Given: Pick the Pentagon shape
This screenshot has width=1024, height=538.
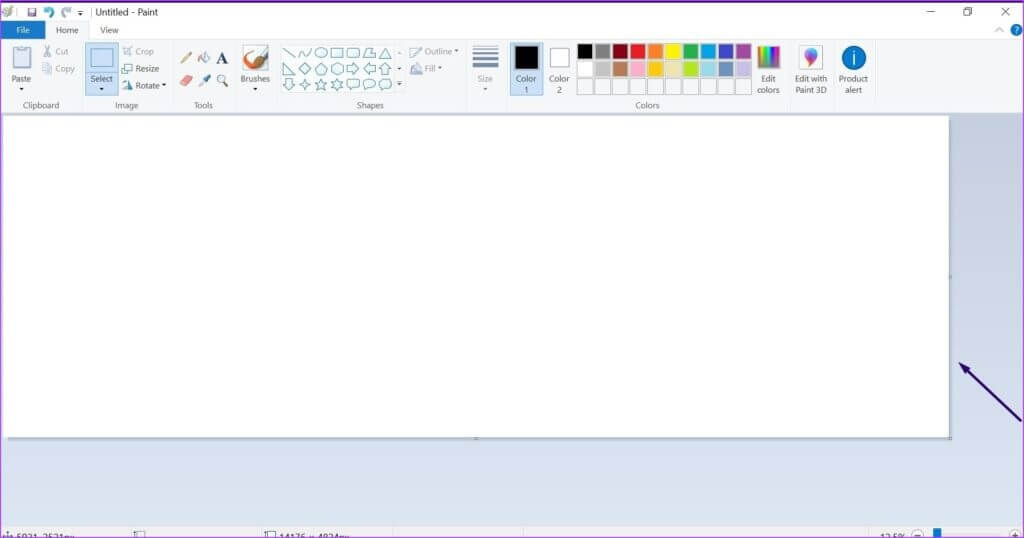Looking at the screenshot, I should tap(321, 69).
